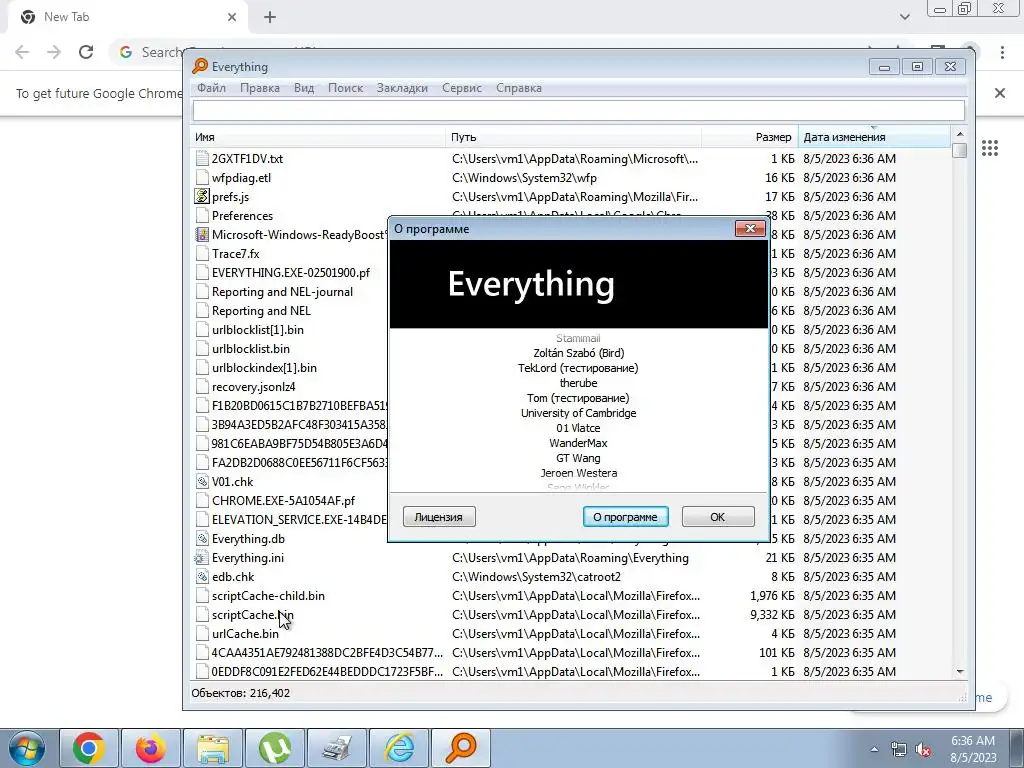
Task: Click the results scrollbar down arrow
Action: tap(959, 671)
